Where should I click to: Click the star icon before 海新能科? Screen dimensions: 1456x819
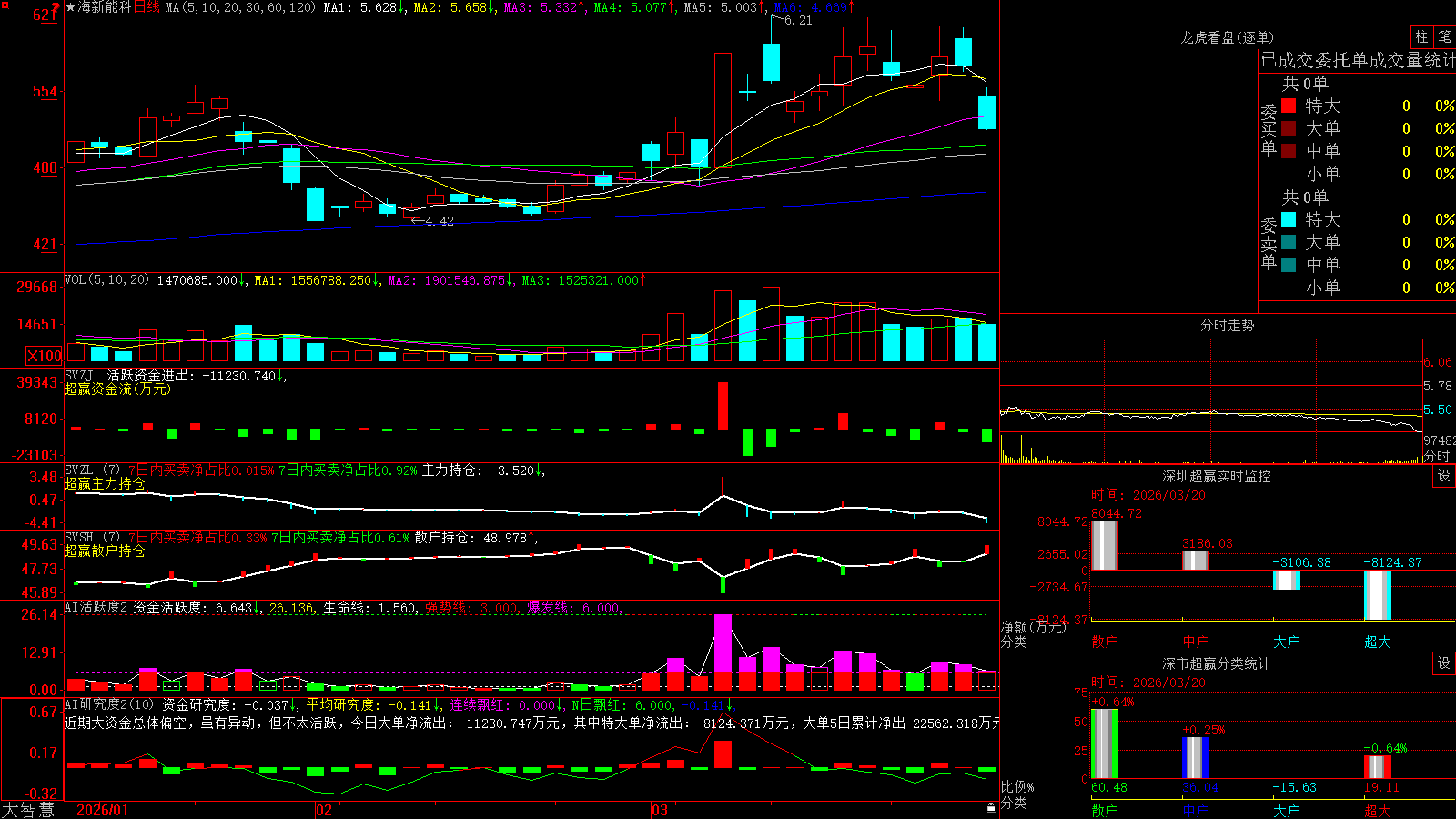click(71, 7)
